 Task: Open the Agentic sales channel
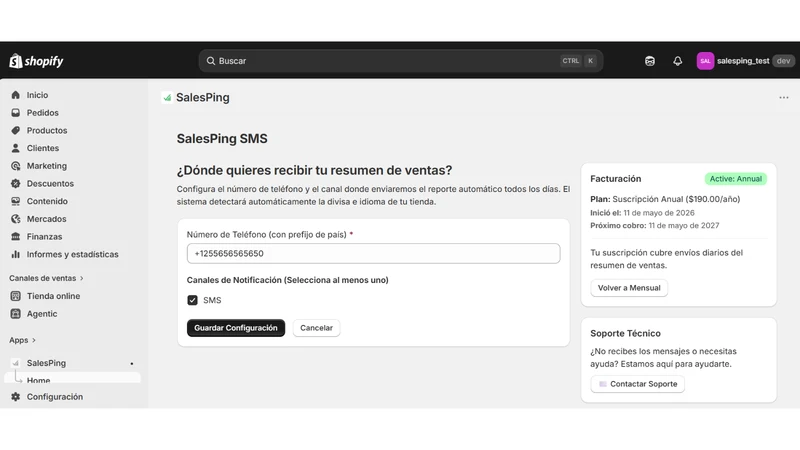[x=42, y=314]
